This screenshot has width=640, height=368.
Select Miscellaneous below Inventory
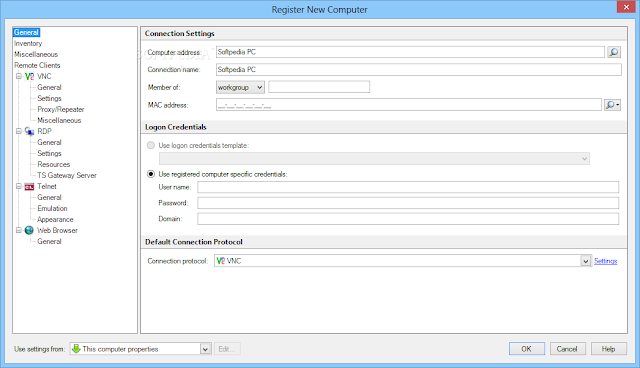click(36, 54)
